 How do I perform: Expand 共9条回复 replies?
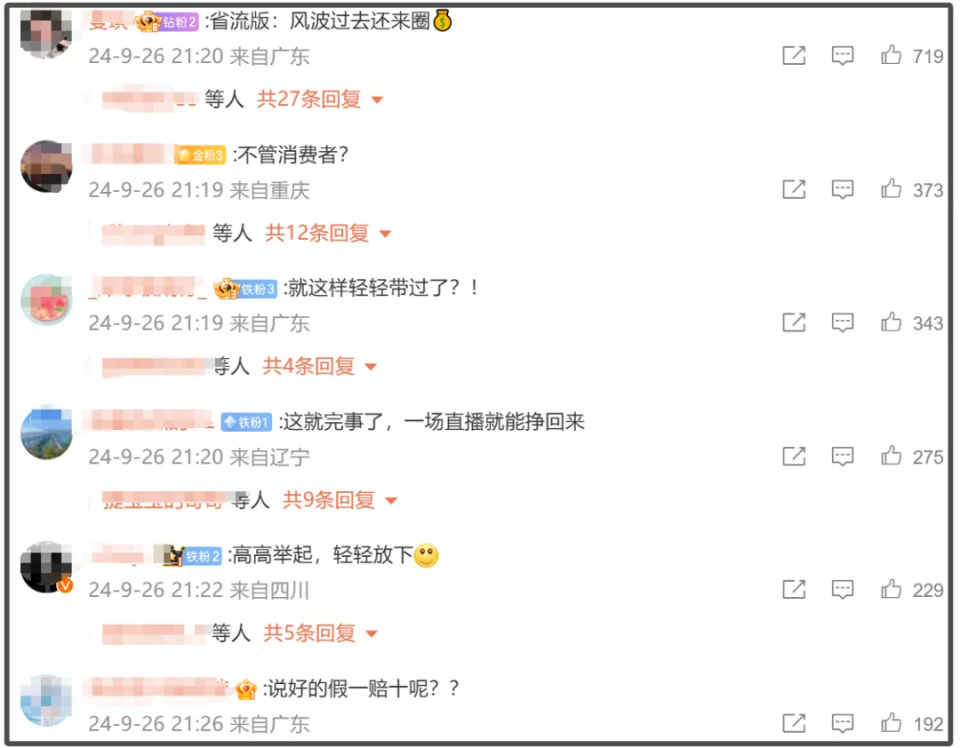point(340,500)
